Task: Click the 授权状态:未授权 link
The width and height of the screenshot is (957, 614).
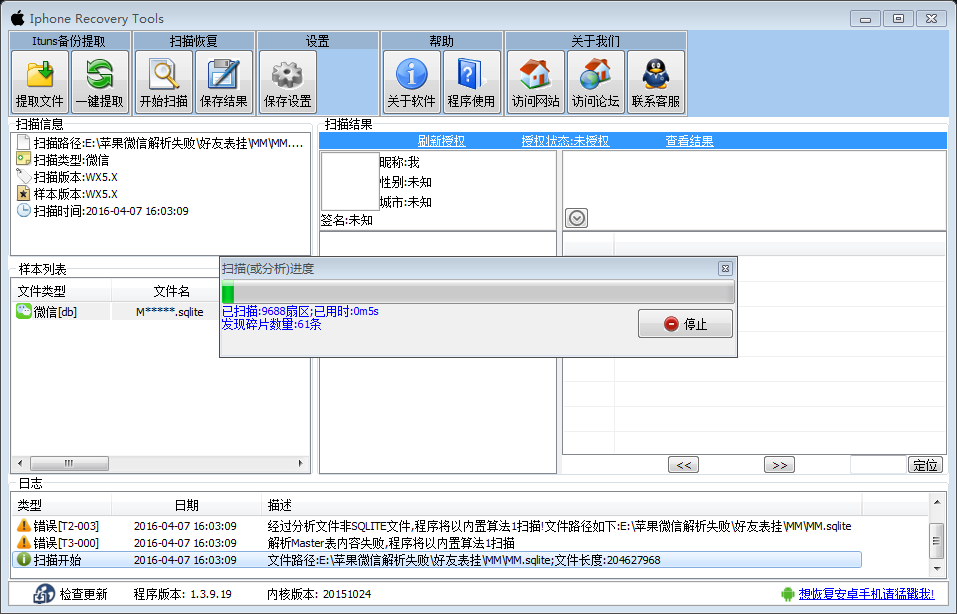Action: (565, 141)
